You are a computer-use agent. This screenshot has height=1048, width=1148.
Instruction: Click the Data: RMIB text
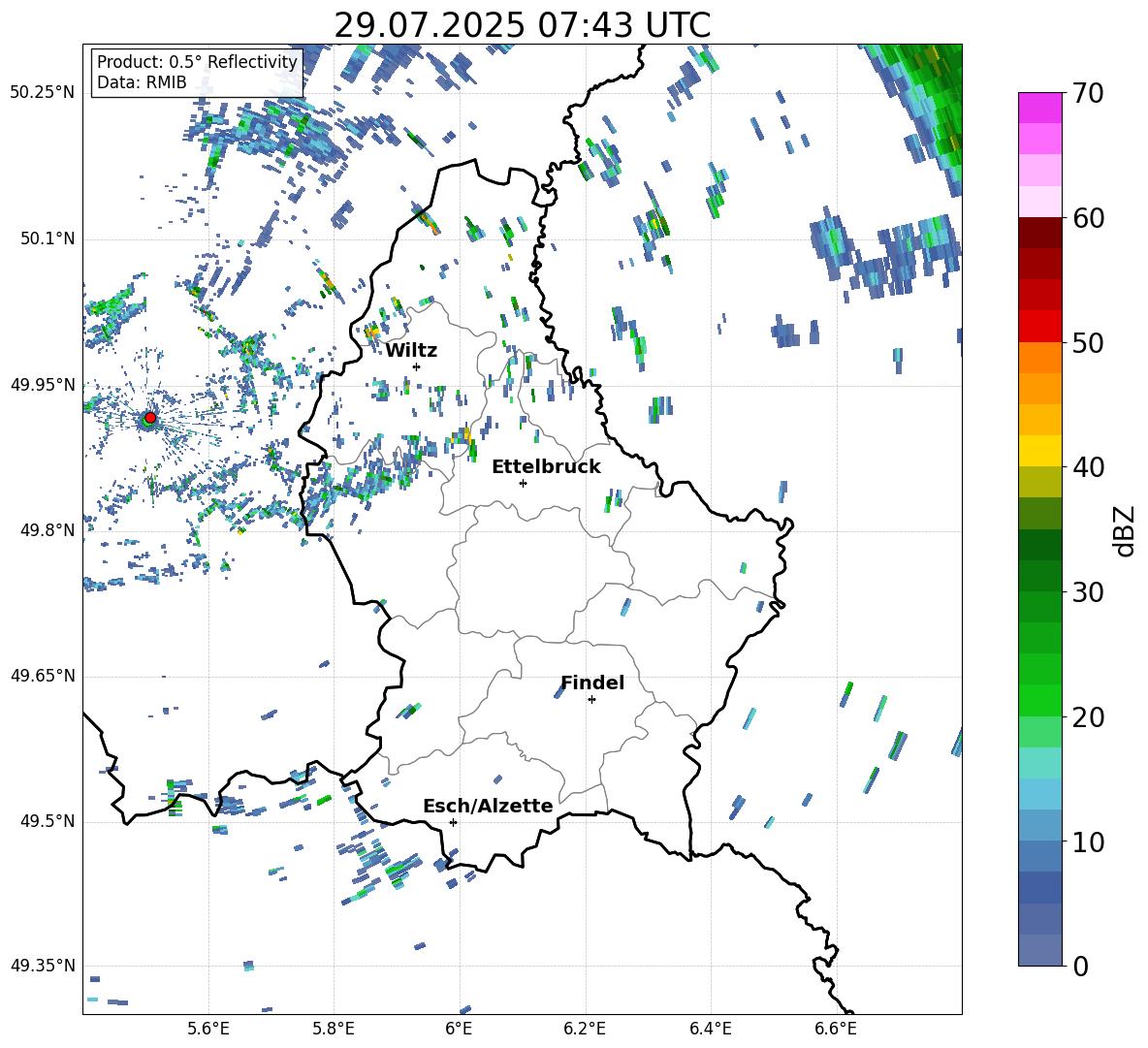(x=142, y=82)
